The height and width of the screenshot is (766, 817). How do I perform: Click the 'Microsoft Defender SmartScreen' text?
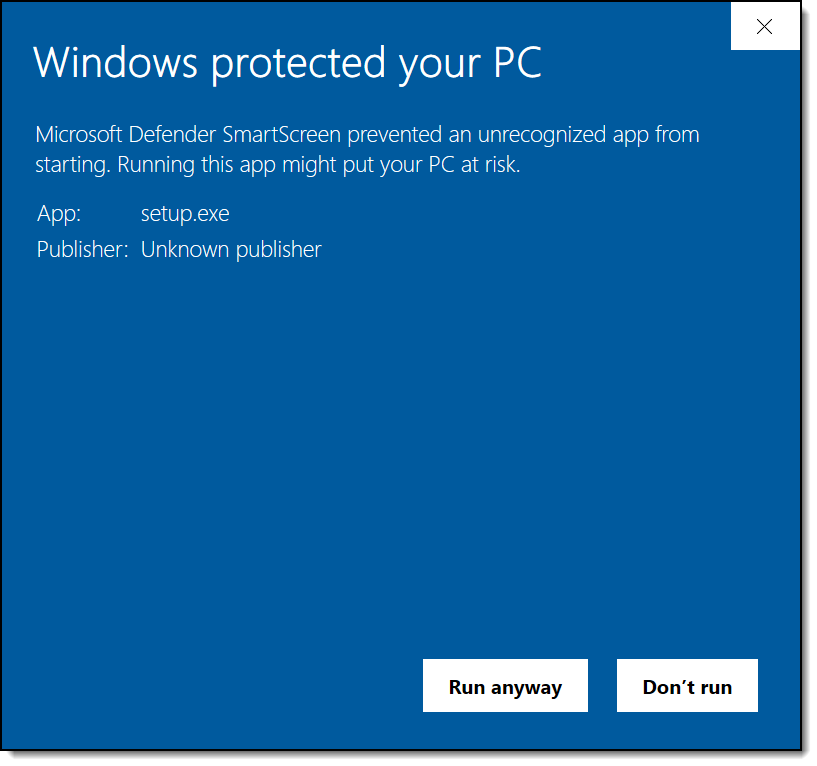[x=188, y=134]
